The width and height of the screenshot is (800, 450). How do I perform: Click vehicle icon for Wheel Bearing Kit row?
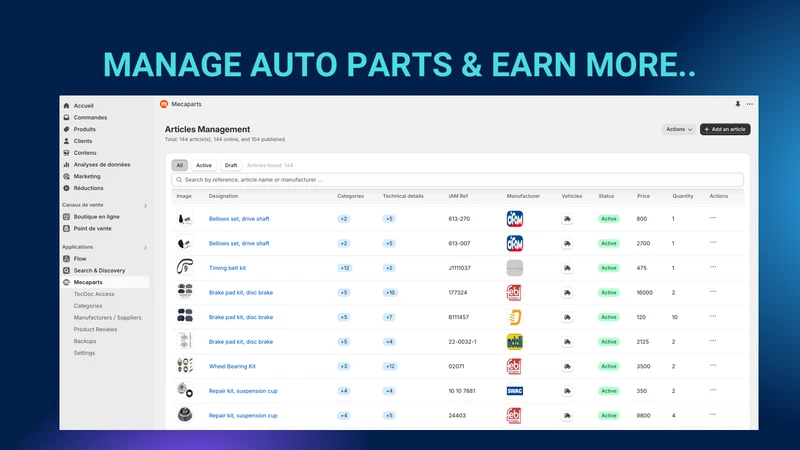pyautogui.click(x=567, y=366)
